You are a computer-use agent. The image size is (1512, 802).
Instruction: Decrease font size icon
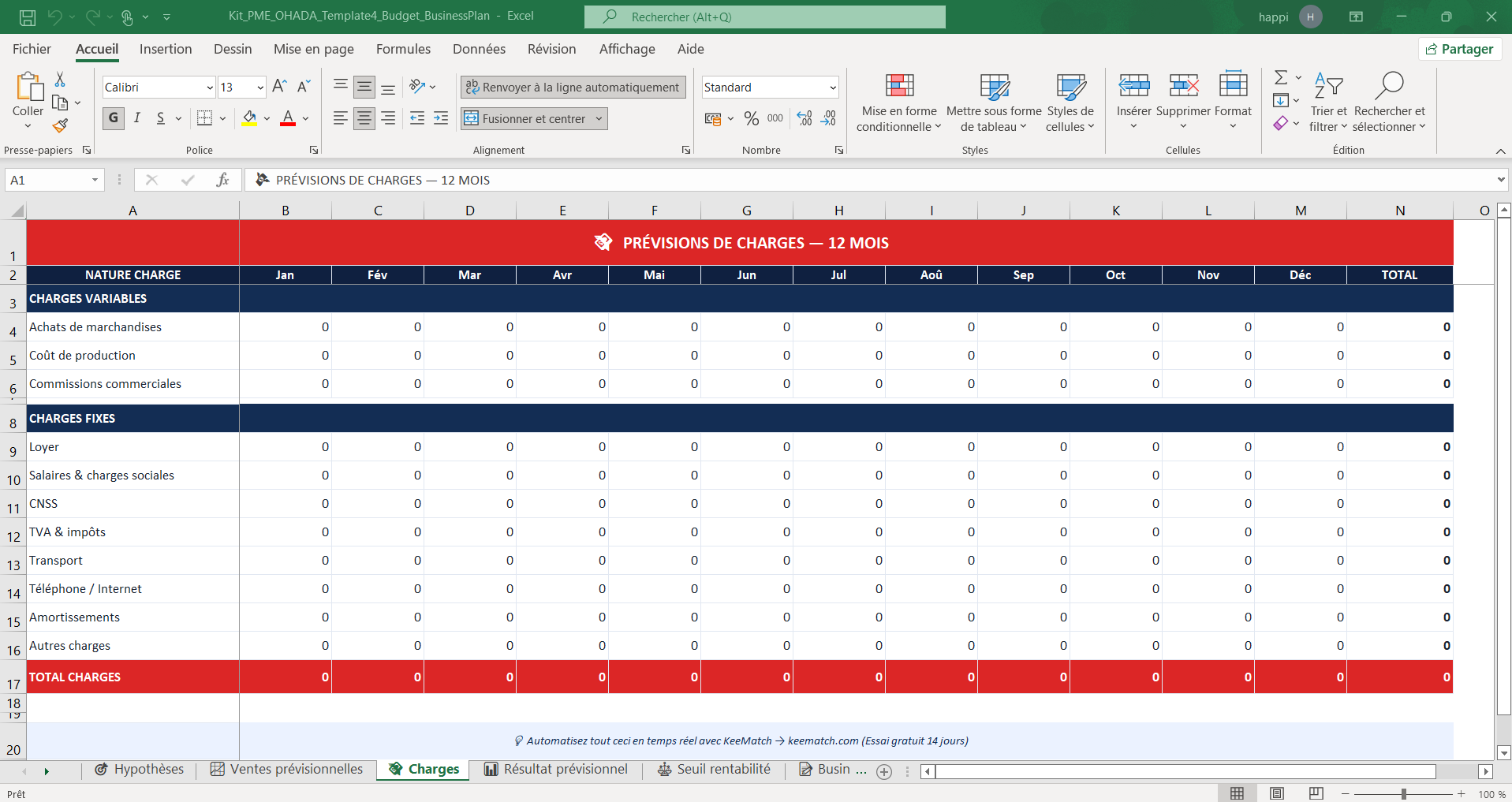click(304, 87)
